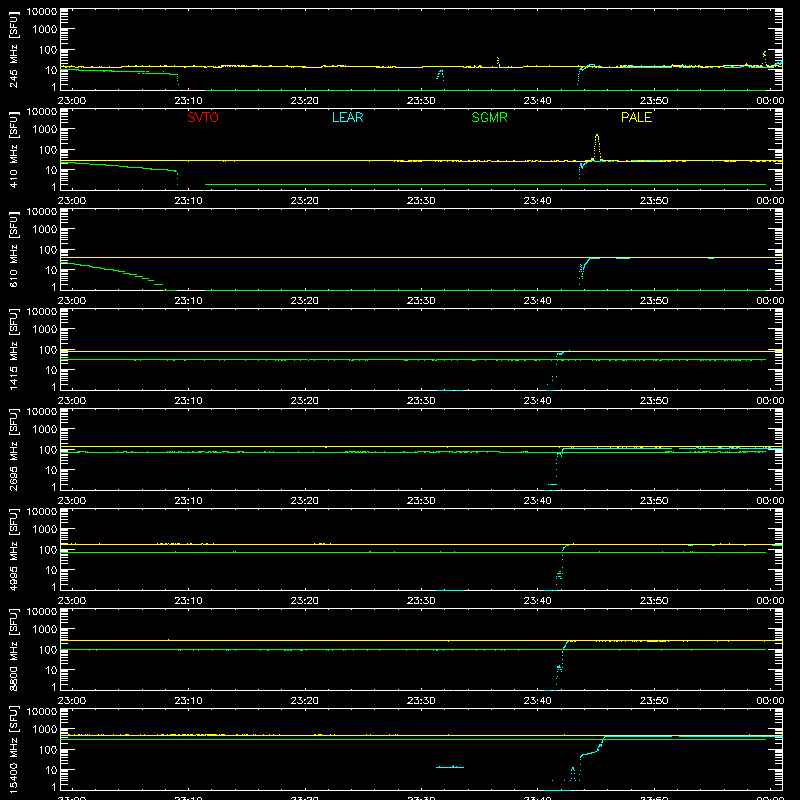This screenshot has height=800, width=800.
Task: Click the 10000 y-axis value of the 245 MHz plot
Action: 42,12
